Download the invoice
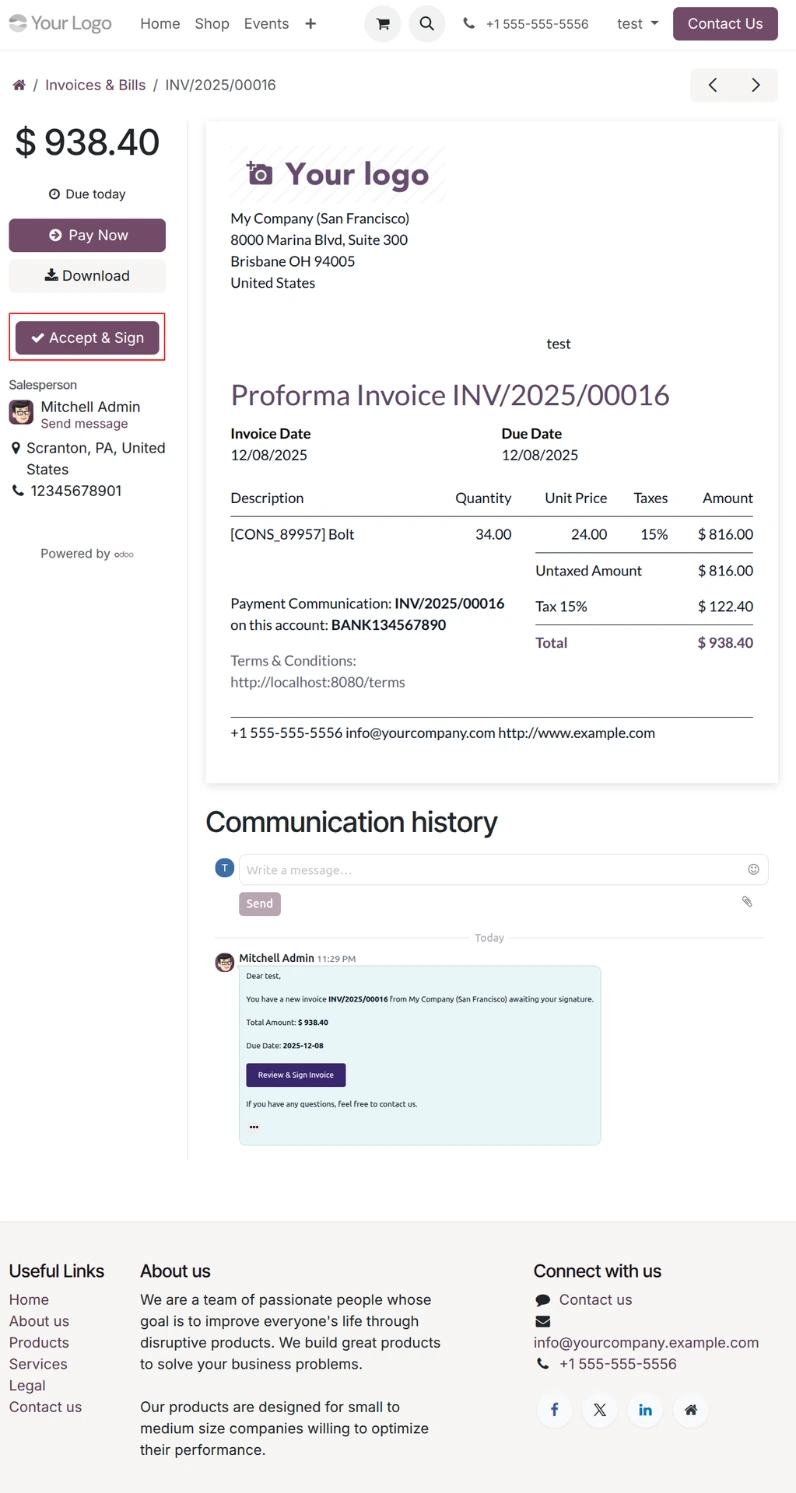Image resolution: width=796 pixels, height=1493 pixels. tap(87, 276)
